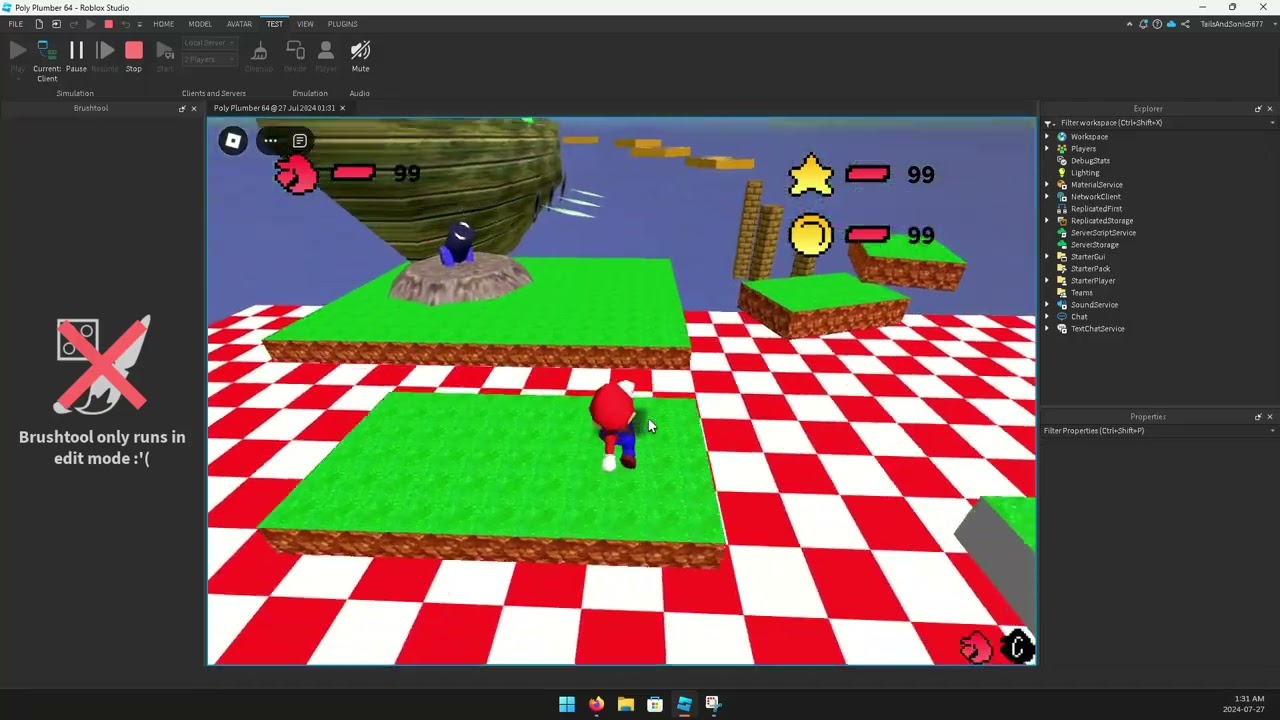Open the FILE menu

coord(16,24)
